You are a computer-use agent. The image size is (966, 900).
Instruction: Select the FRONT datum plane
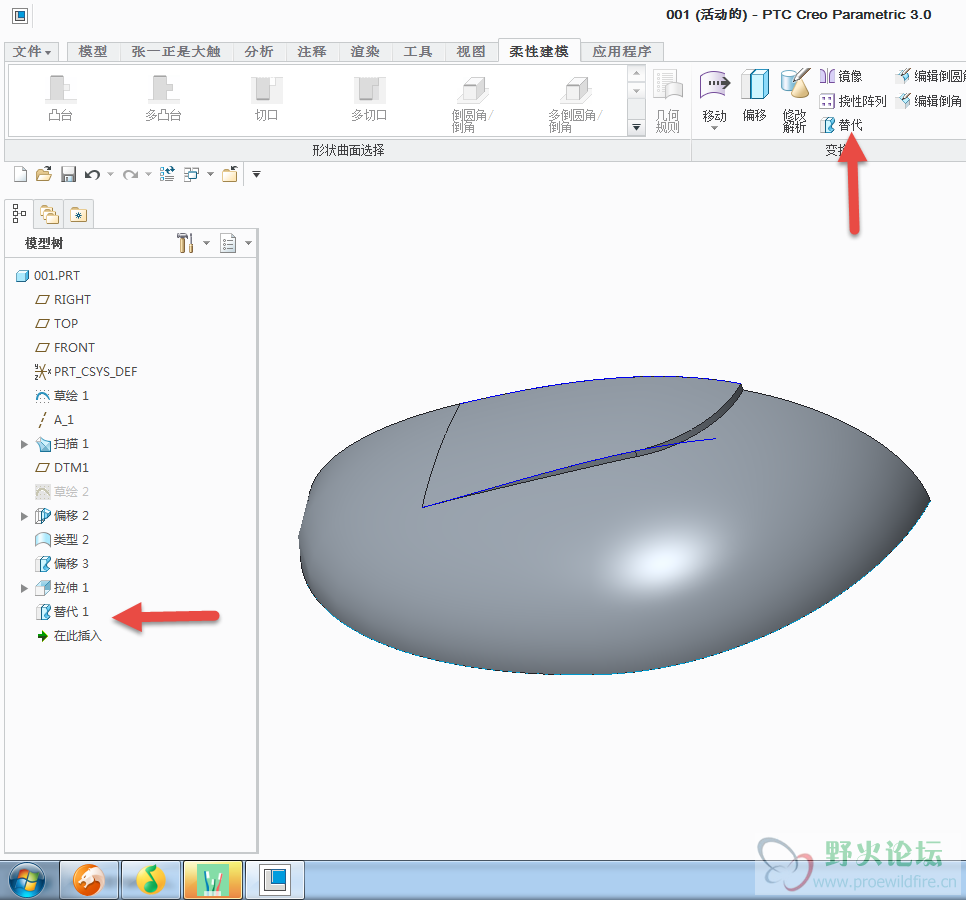(x=65, y=348)
